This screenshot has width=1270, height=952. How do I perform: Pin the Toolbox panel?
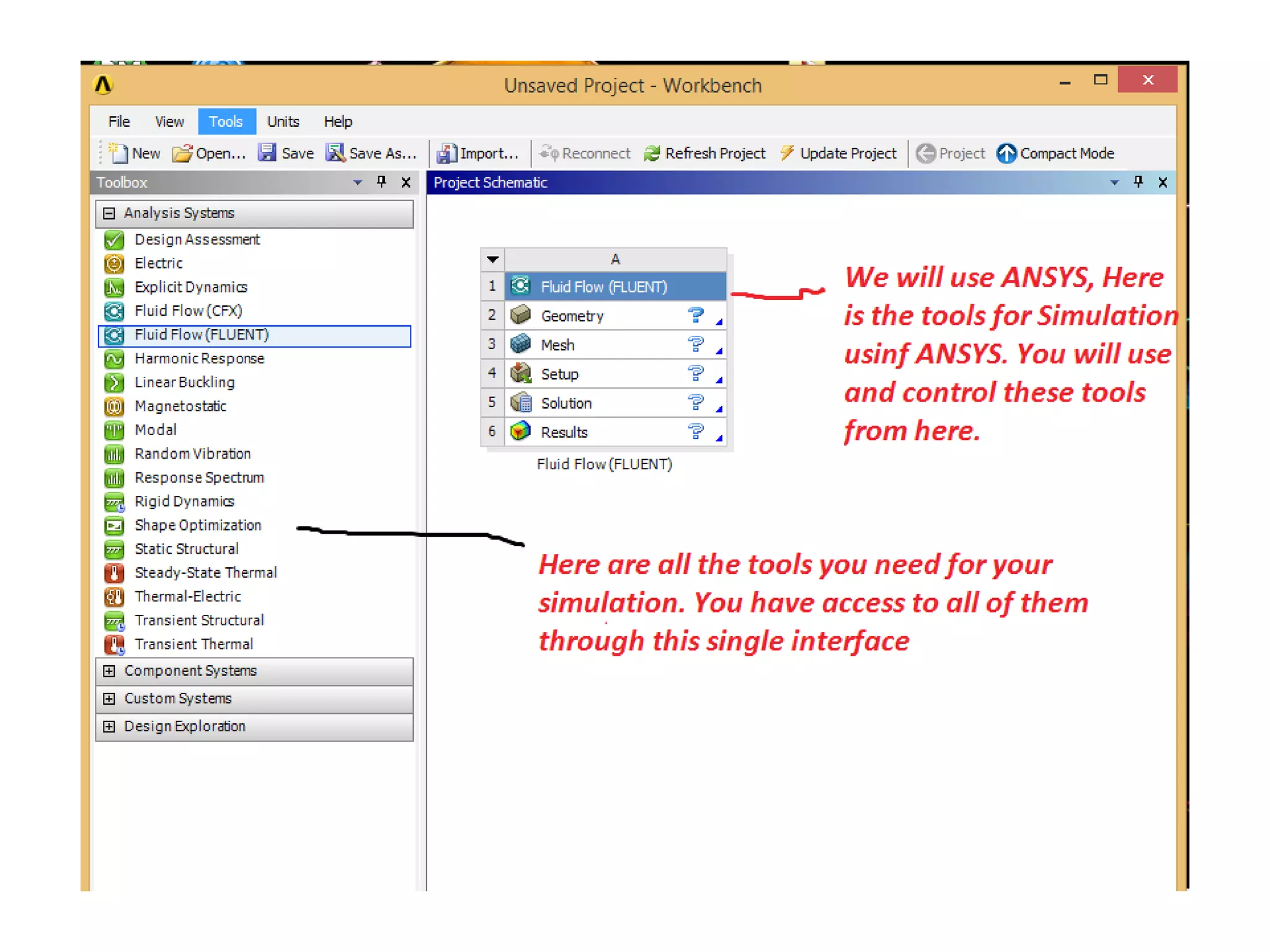tap(381, 182)
